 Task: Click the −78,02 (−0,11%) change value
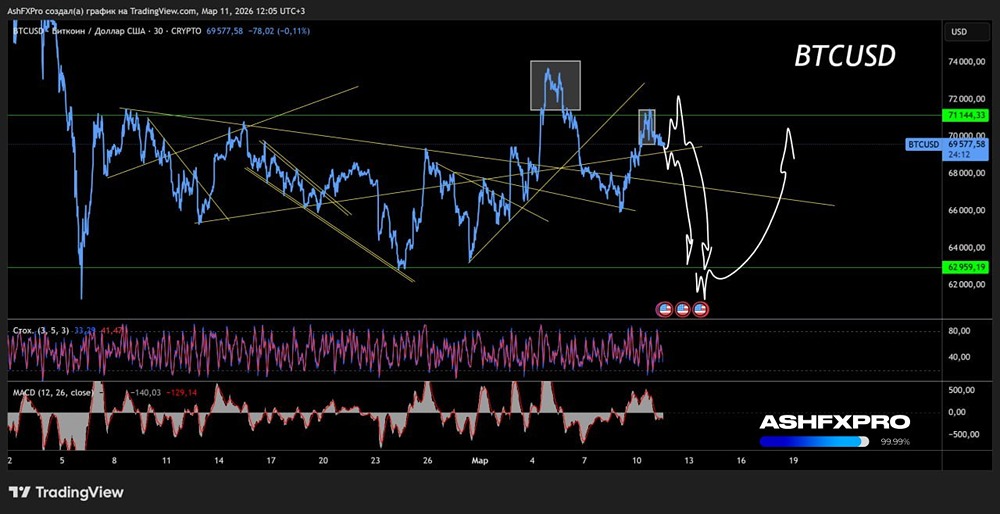279,31
